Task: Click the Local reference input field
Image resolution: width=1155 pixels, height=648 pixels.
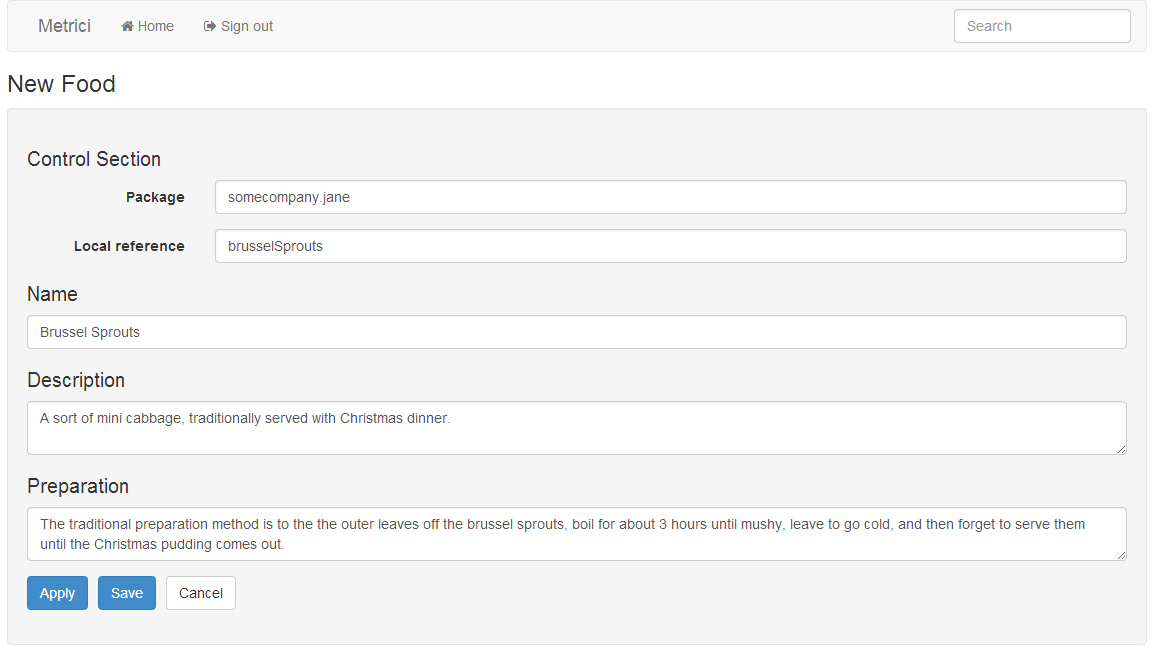Action: [x=670, y=246]
